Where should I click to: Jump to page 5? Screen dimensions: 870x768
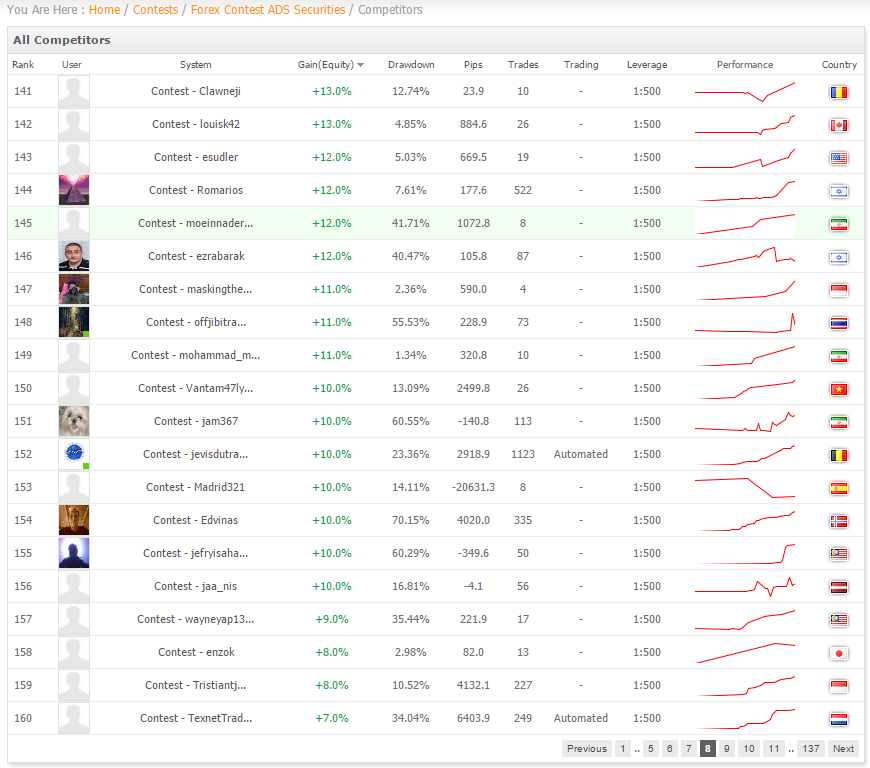650,749
